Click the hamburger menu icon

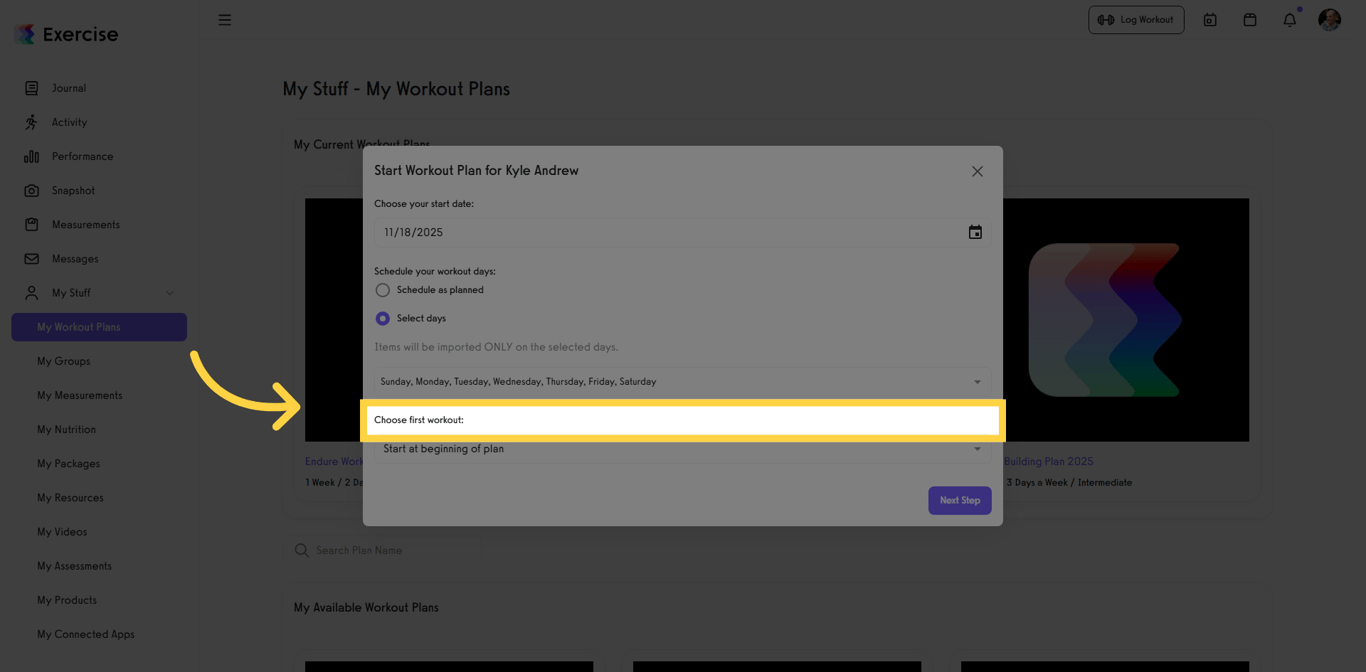[225, 19]
